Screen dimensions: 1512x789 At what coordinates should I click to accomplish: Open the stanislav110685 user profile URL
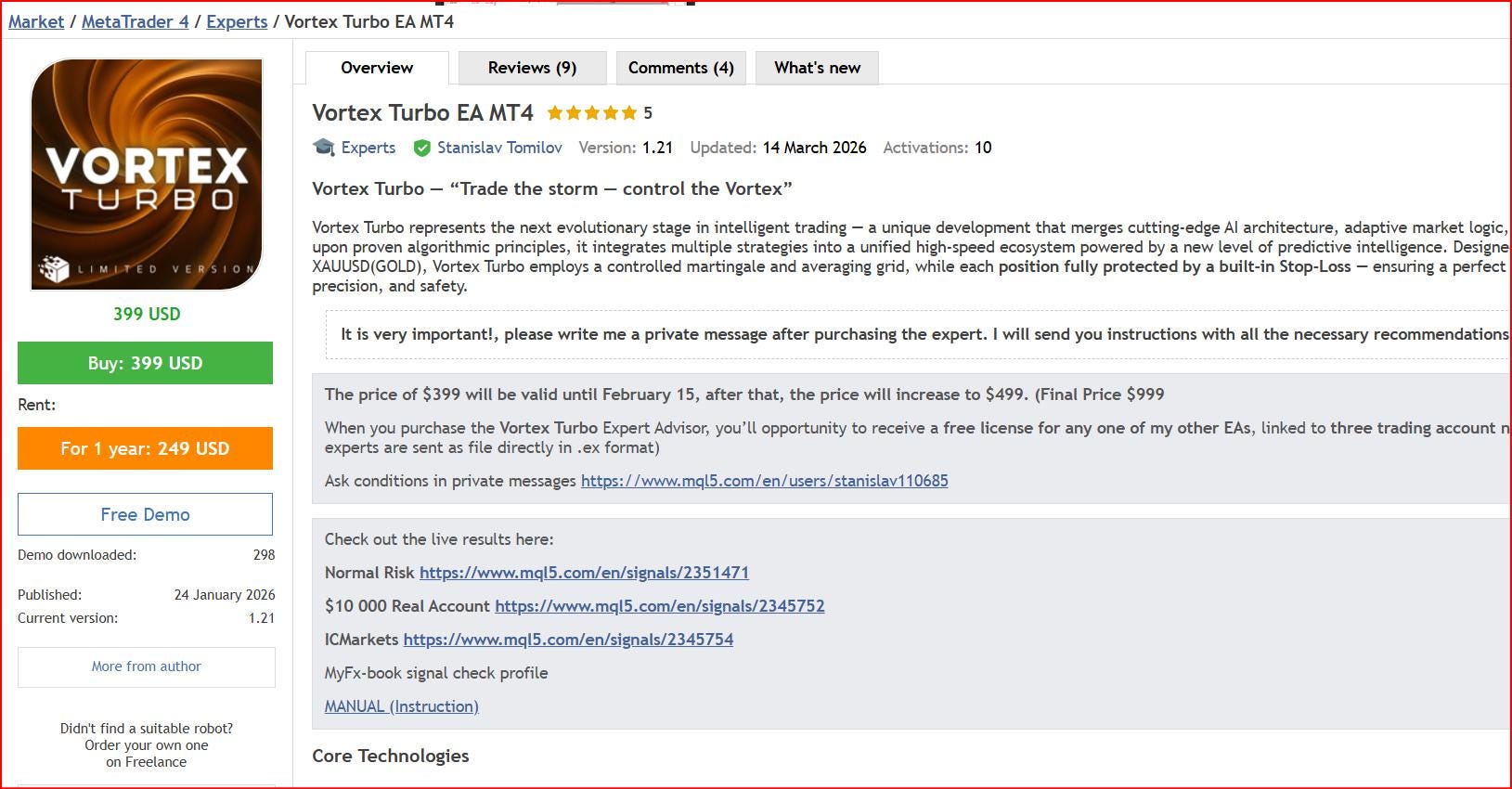[765, 481]
